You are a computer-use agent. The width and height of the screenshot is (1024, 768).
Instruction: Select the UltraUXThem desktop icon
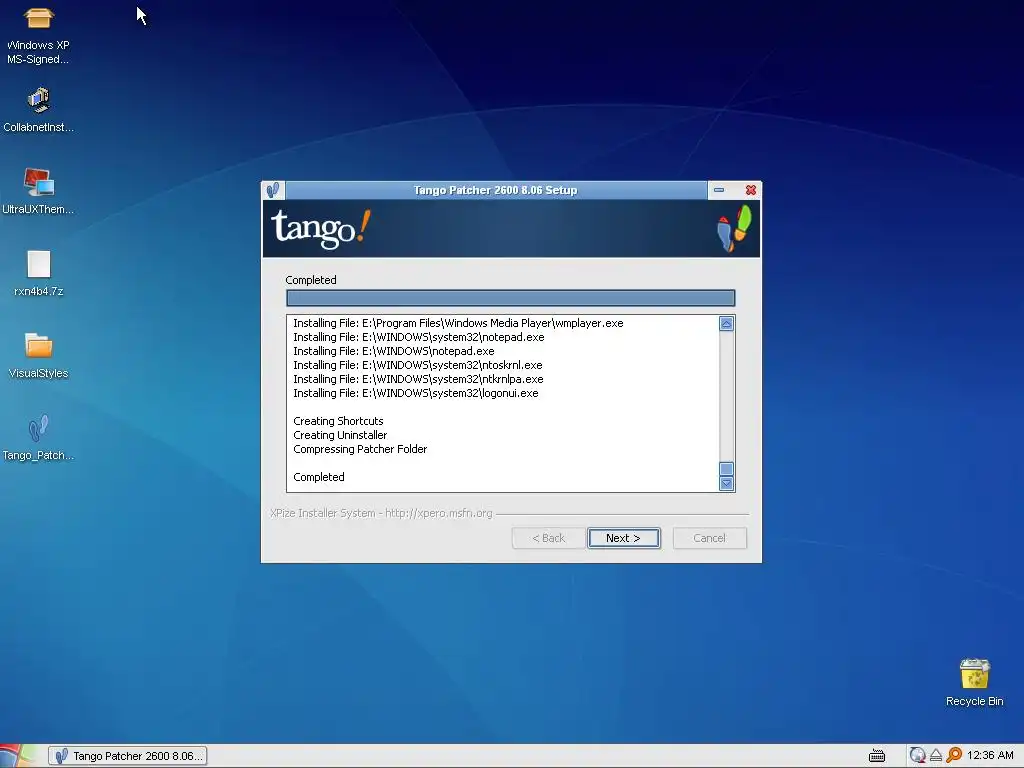[38, 191]
